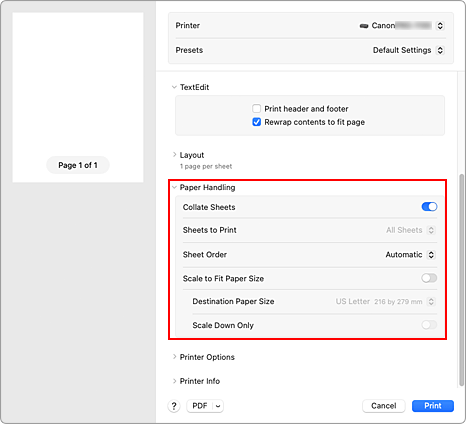Click the Presets stepper arrows
This screenshot has height=425, width=467.
[x=440, y=50]
